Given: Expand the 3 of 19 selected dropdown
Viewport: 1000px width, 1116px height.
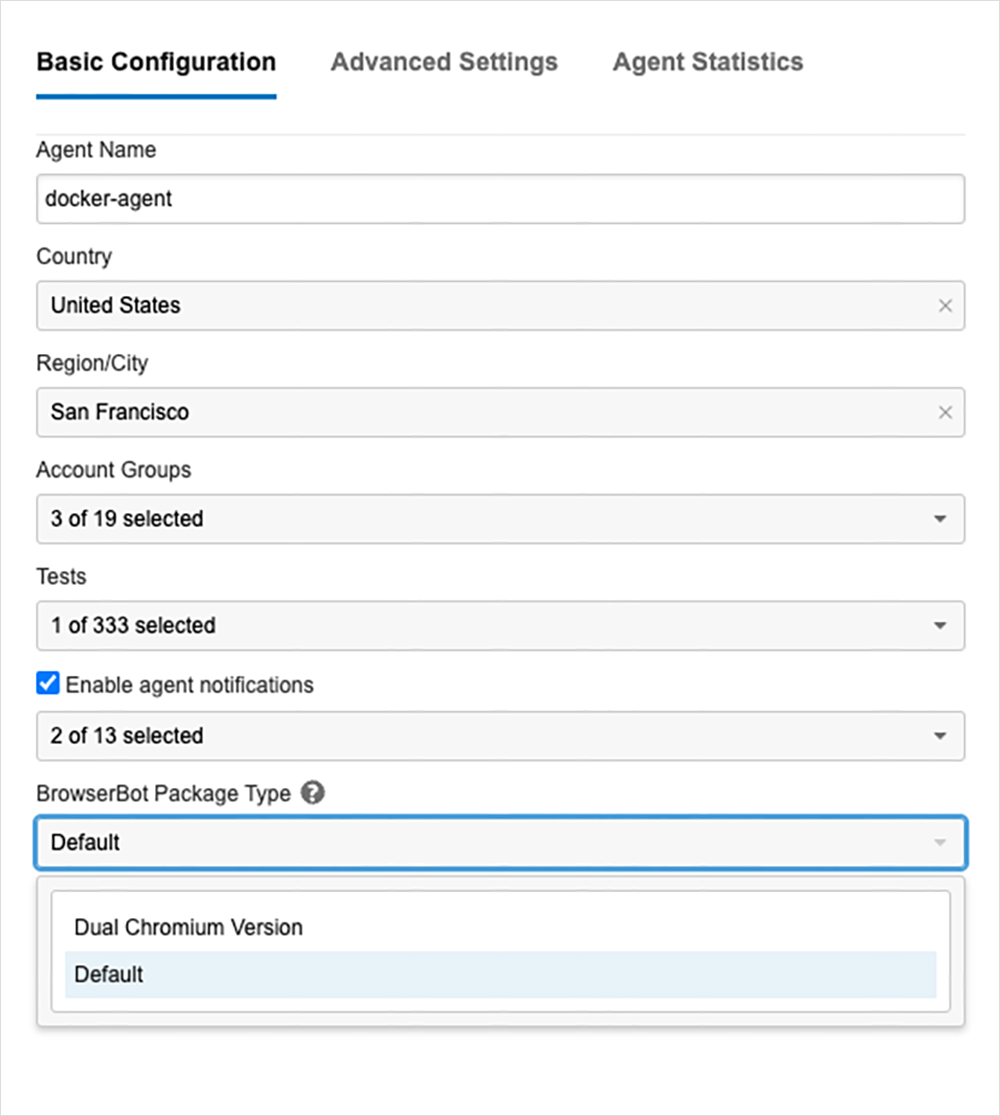Looking at the screenshot, I should (480, 519).
